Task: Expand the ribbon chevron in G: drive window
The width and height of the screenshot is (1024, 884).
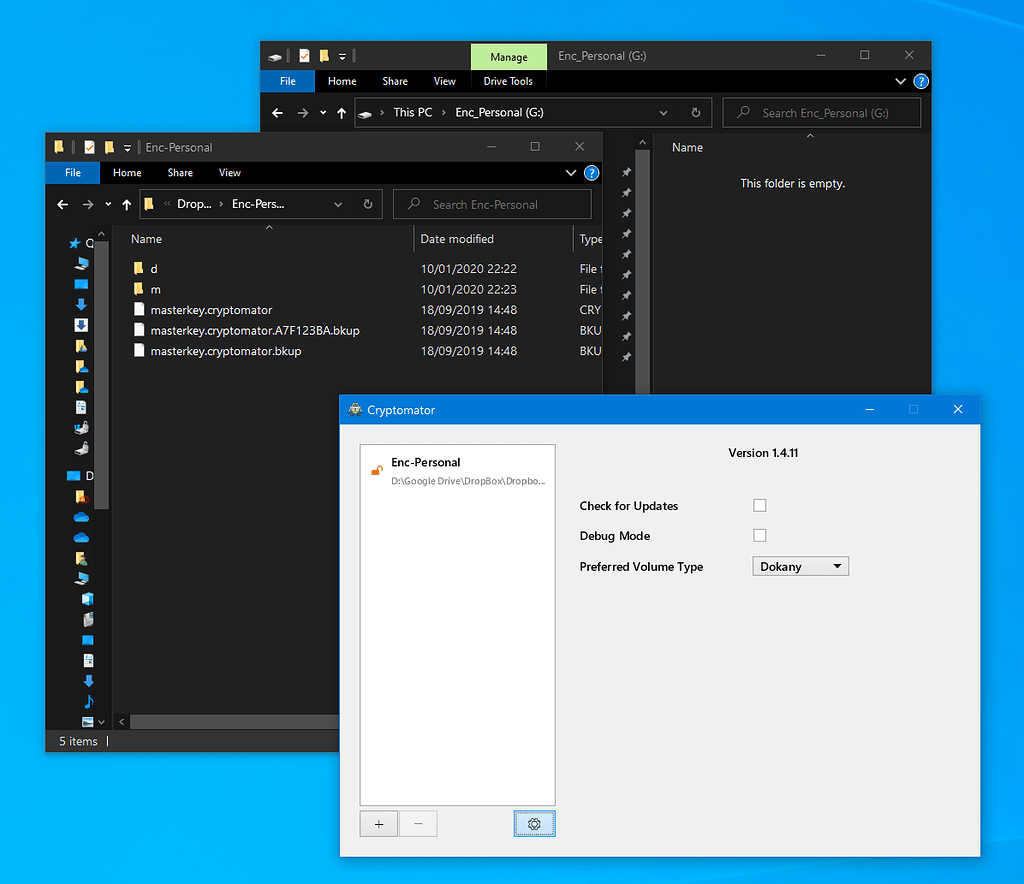Action: [900, 82]
